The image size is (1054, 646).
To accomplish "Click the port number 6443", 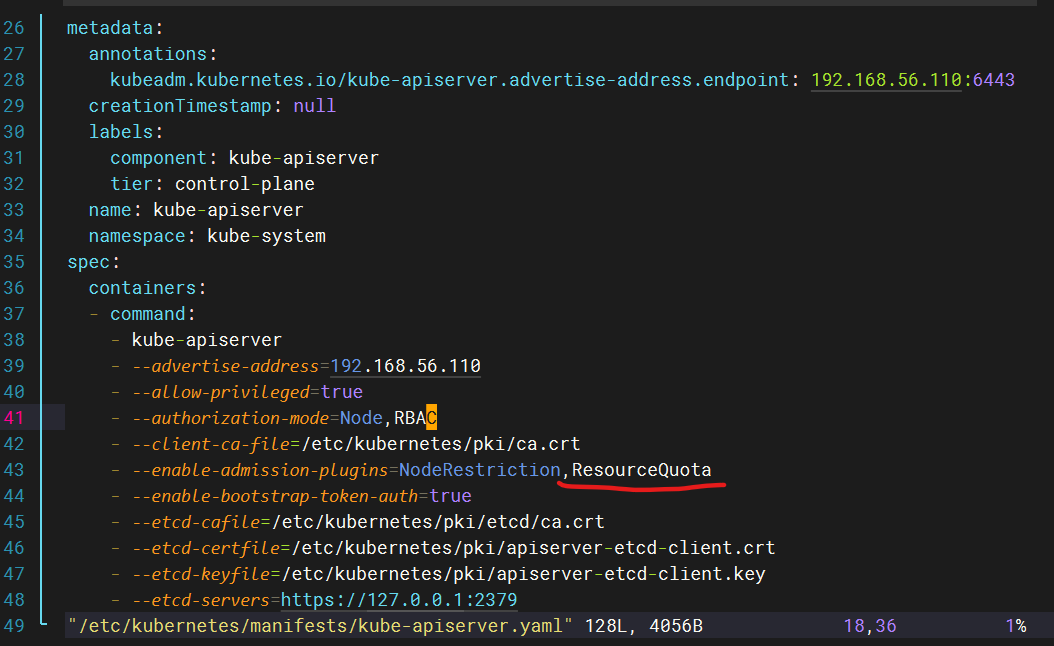I will pyautogui.click(x=993, y=80).
